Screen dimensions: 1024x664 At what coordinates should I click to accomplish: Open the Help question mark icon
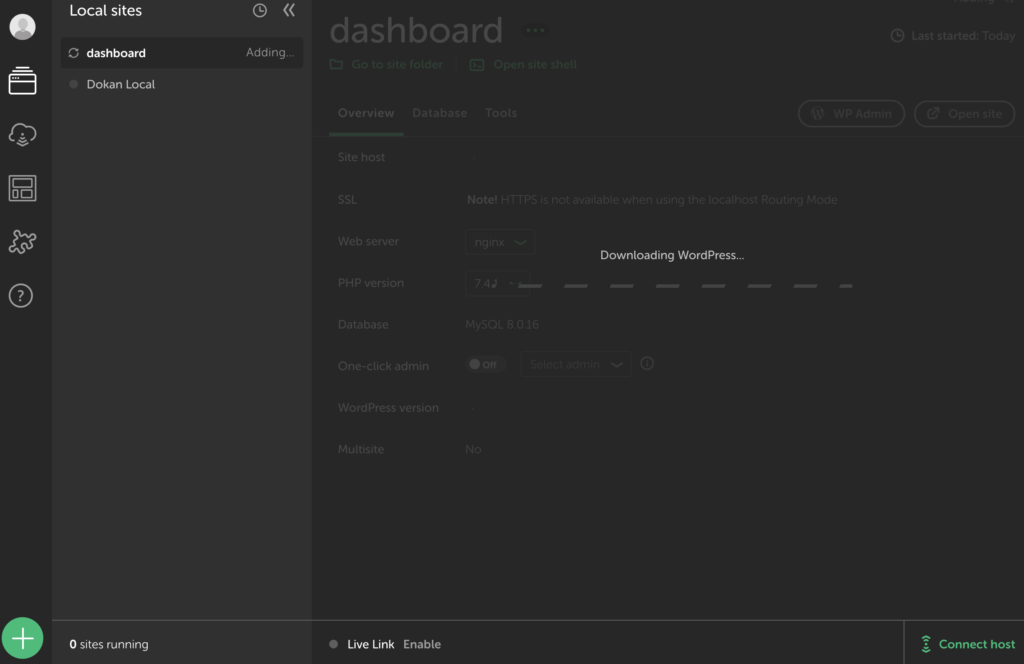point(21,296)
